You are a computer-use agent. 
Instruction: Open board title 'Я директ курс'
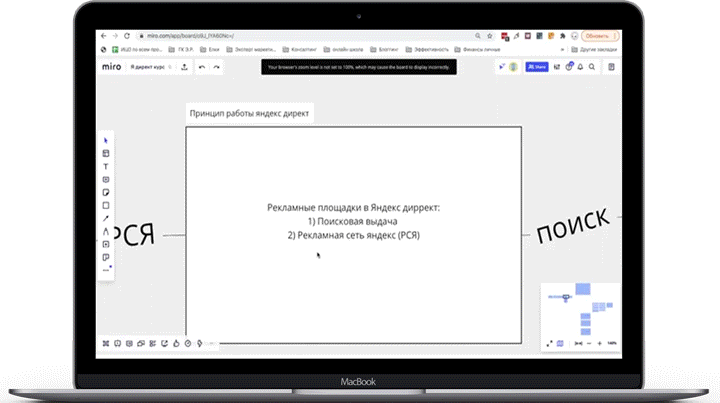(148, 67)
